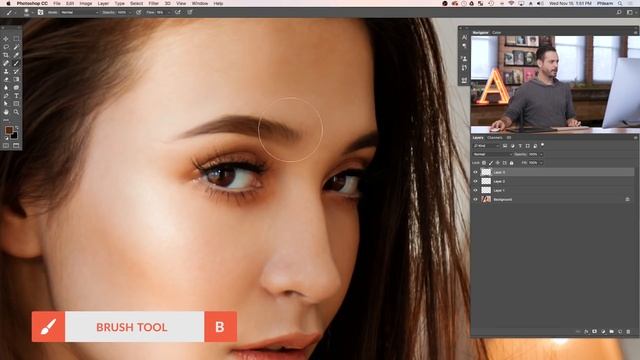
Task: Select the Zoom tool
Action: point(16,112)
